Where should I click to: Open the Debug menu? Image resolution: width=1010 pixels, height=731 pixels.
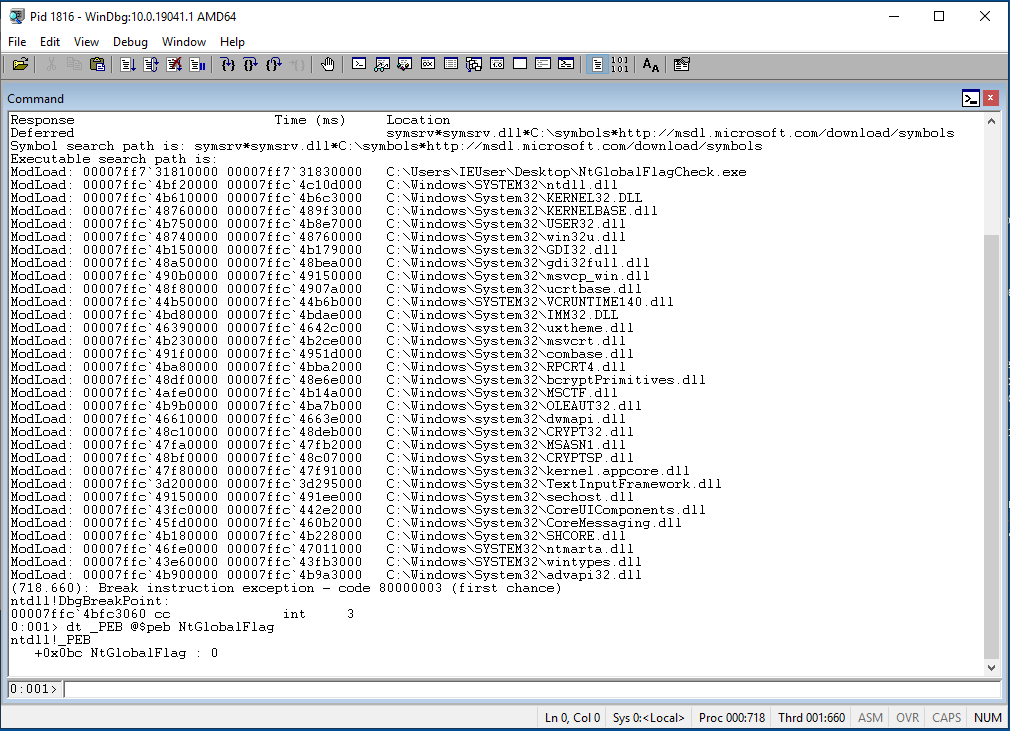pos(130,42)
